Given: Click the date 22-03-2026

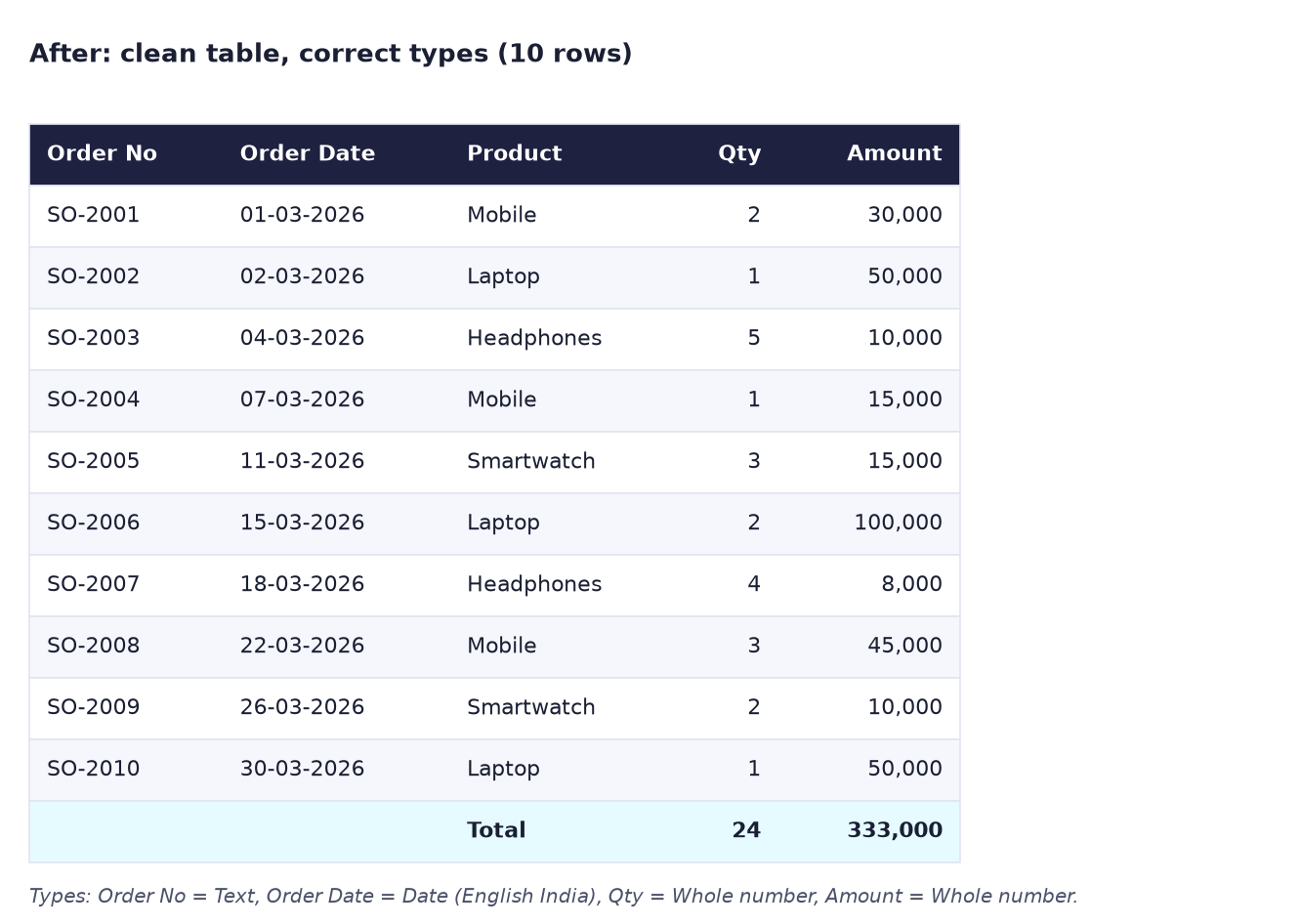Looking at the screenshot, I should pos(302,647).
